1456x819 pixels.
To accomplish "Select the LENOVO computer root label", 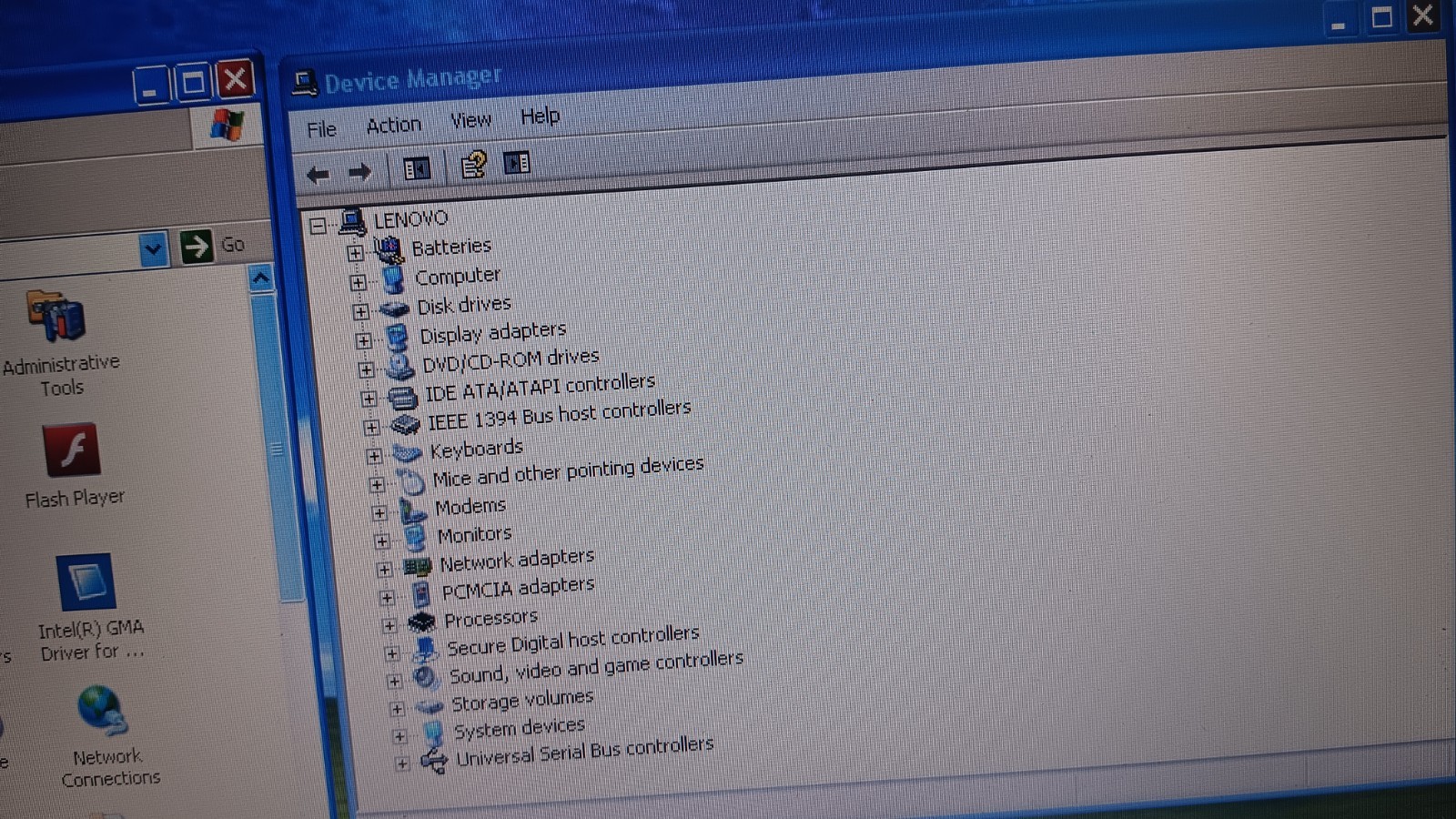I will tap(411, 219).
